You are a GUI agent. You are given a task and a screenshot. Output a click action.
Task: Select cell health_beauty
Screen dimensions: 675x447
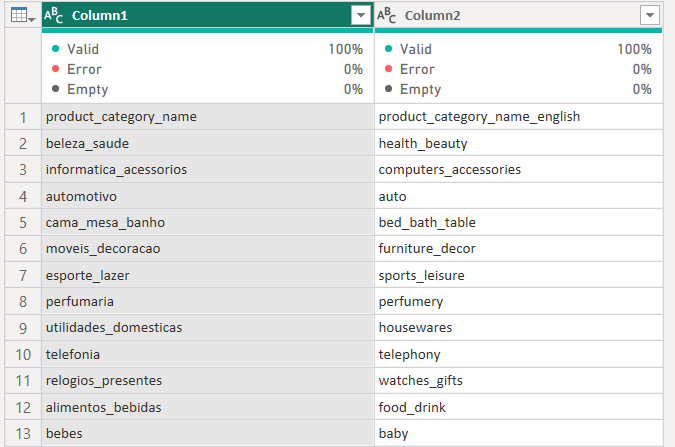519,143
